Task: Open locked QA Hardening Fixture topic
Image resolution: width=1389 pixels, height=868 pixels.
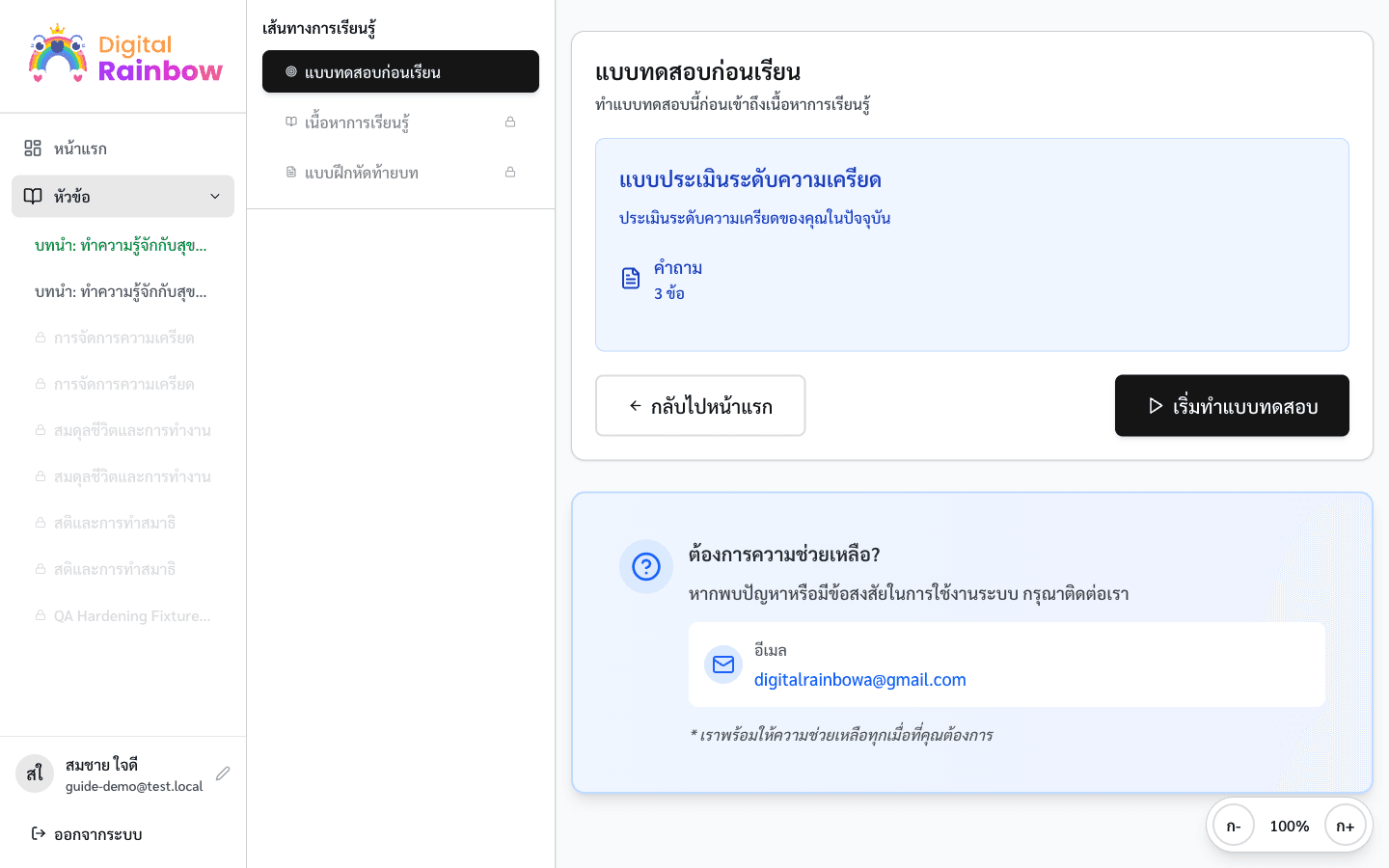Action: [x=123, y=615]
